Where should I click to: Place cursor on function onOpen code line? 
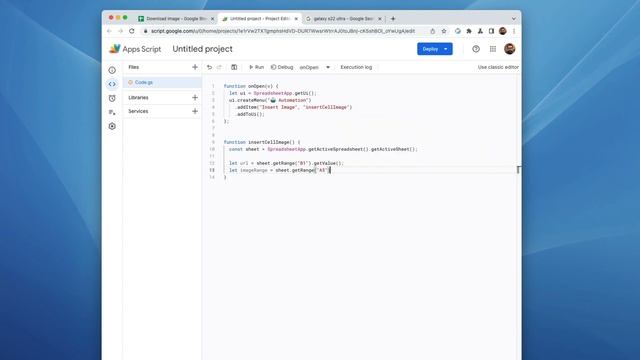click(x=251, y=86)
